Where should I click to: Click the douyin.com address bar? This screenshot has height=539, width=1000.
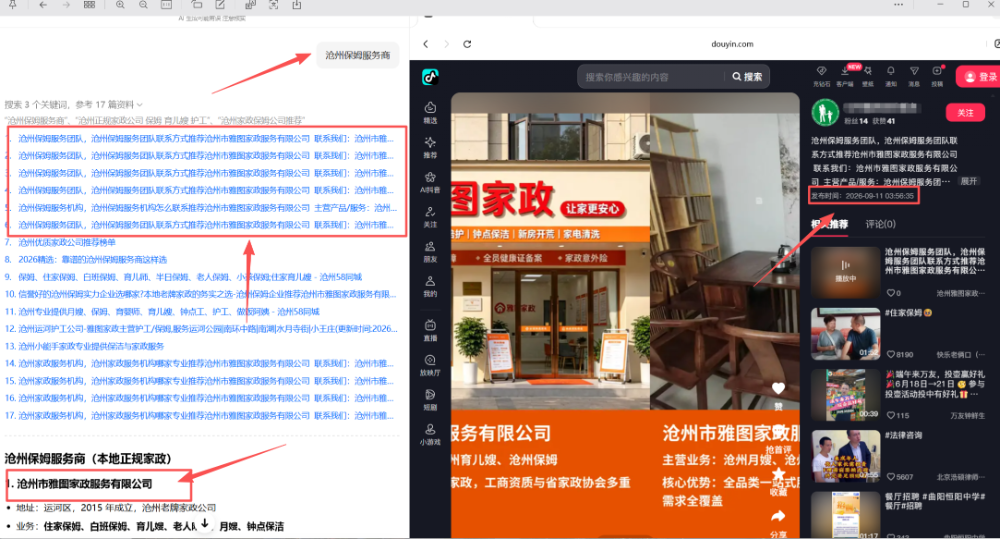[732, 44]
